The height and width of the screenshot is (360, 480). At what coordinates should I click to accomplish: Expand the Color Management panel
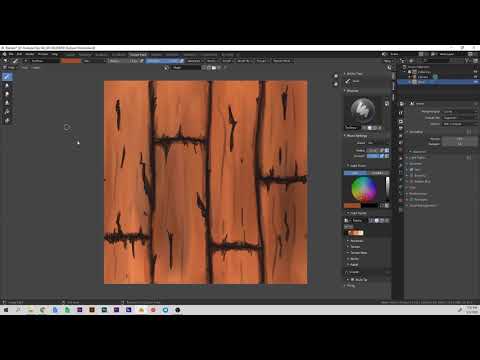[422, 205]
